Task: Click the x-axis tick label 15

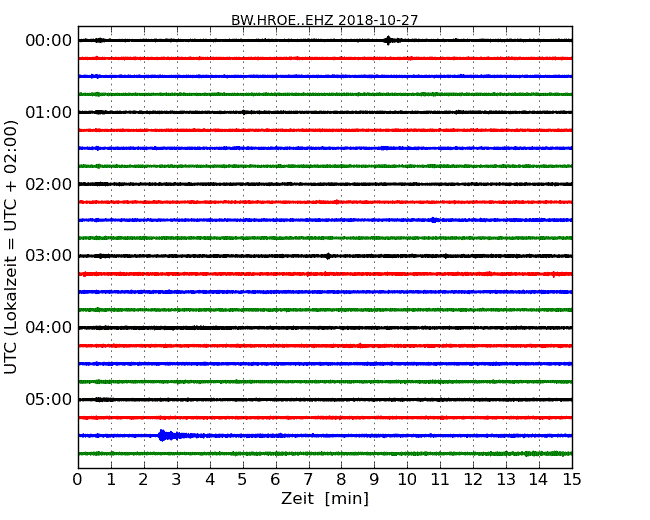Action: coord(572,479)
